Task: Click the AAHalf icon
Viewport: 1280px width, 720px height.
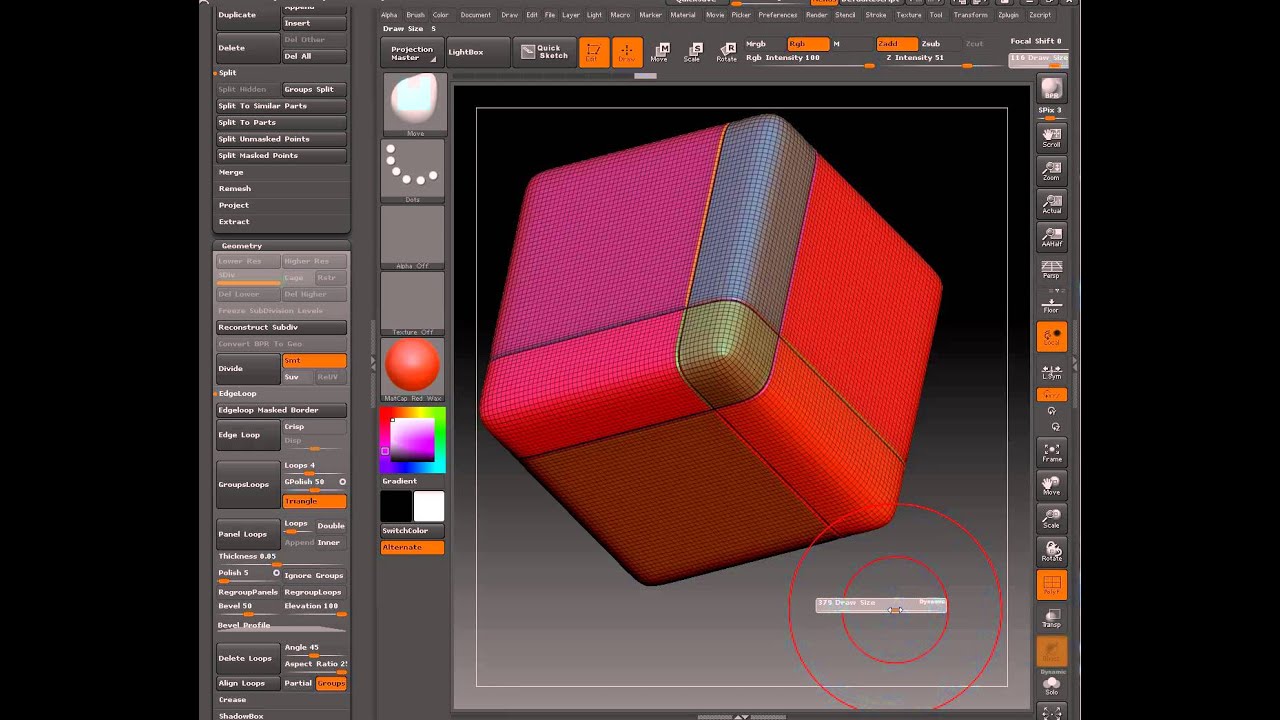Action: coord(1051,237)
